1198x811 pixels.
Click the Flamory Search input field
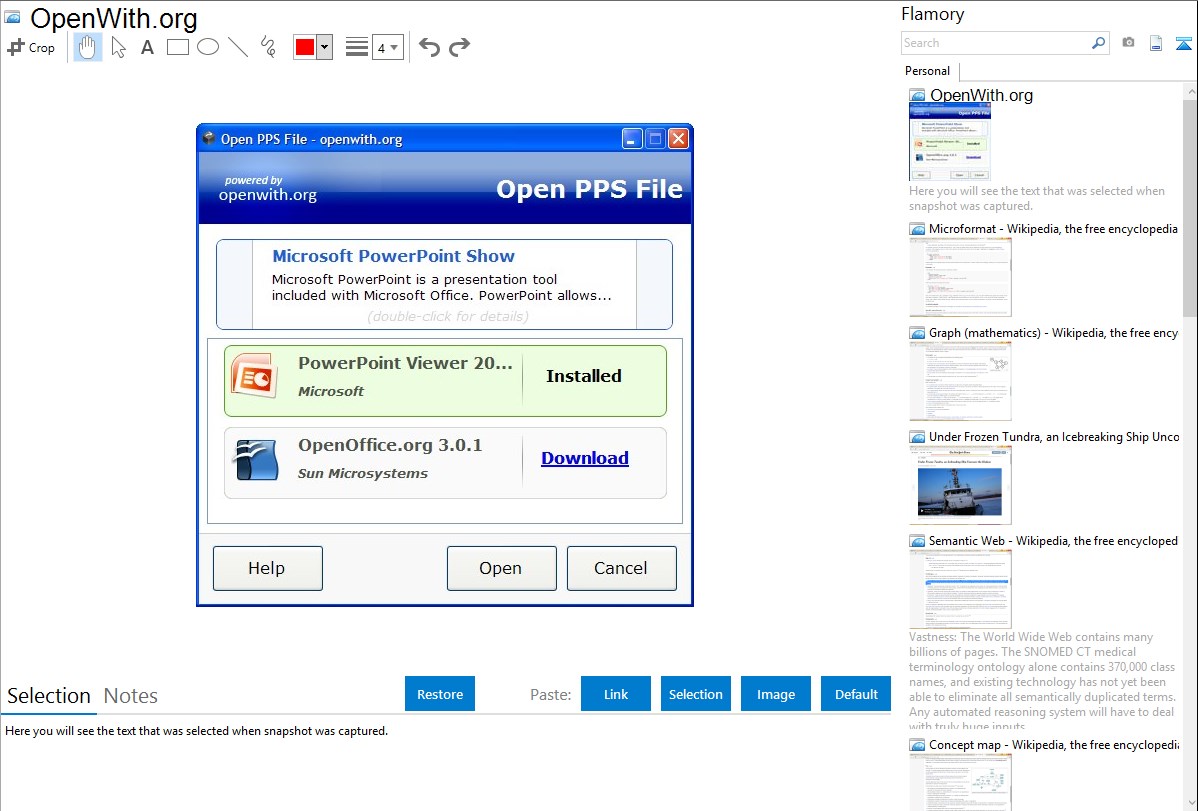995,43
